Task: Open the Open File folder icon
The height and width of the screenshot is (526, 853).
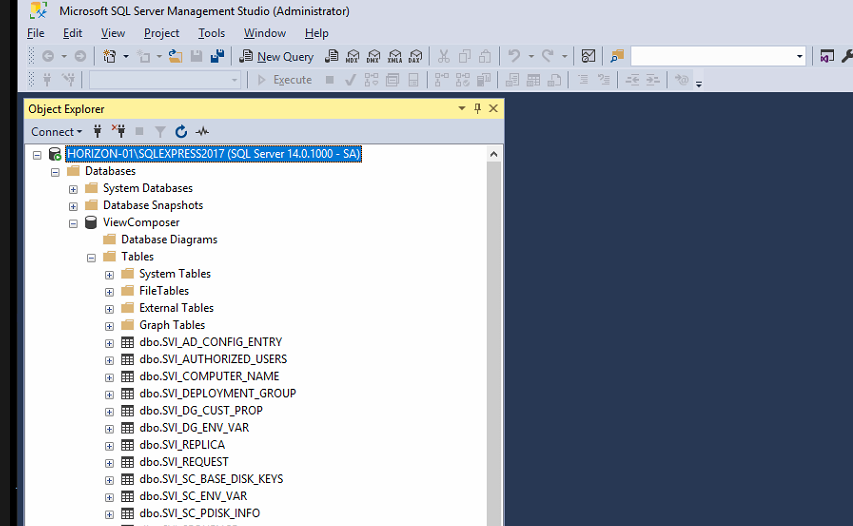Action: click(x=175, y=56)
